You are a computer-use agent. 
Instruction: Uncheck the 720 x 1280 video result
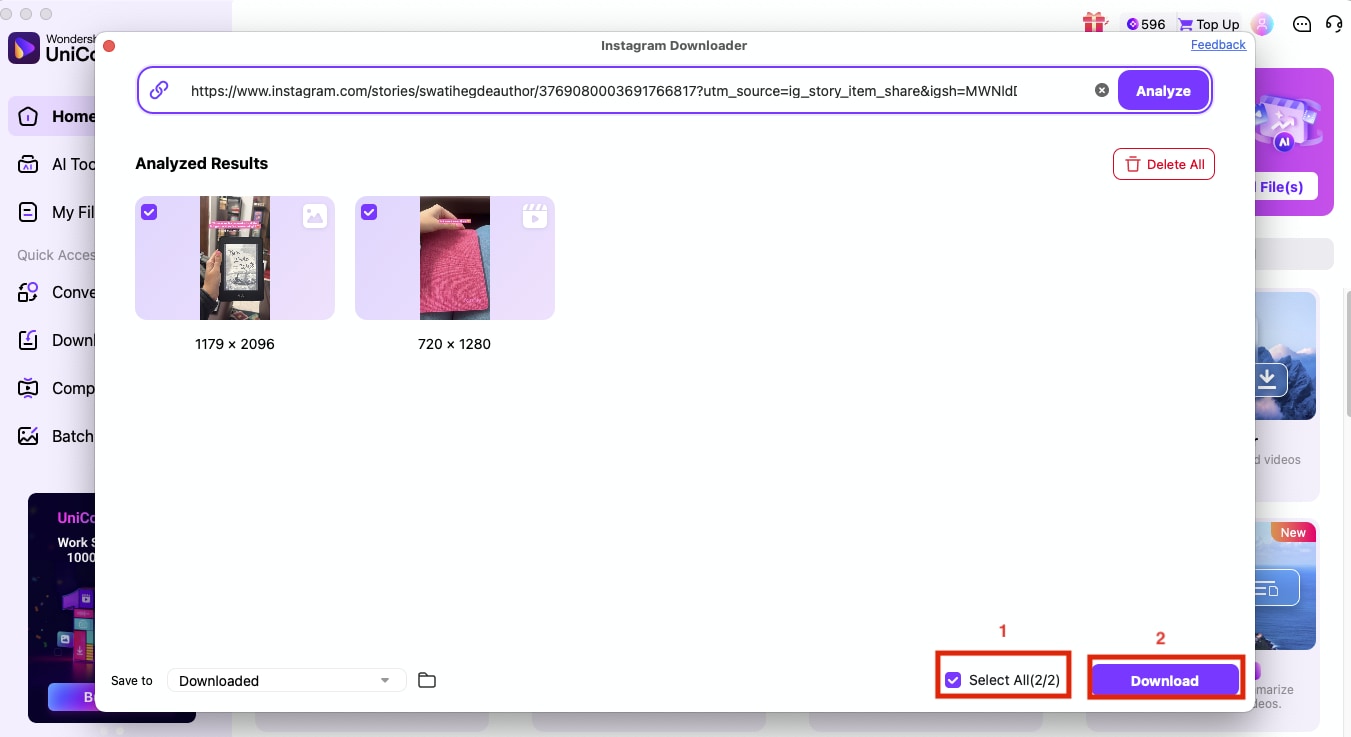[x=369, y=212]
